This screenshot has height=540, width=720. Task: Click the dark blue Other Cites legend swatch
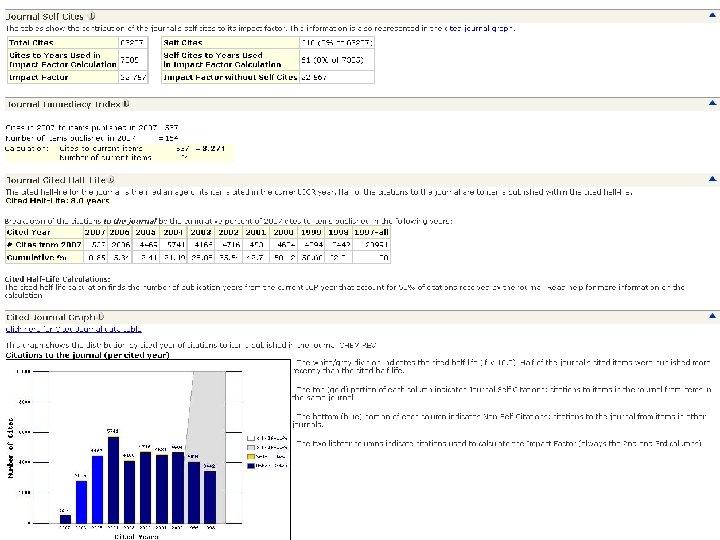[x=251, y=466]
